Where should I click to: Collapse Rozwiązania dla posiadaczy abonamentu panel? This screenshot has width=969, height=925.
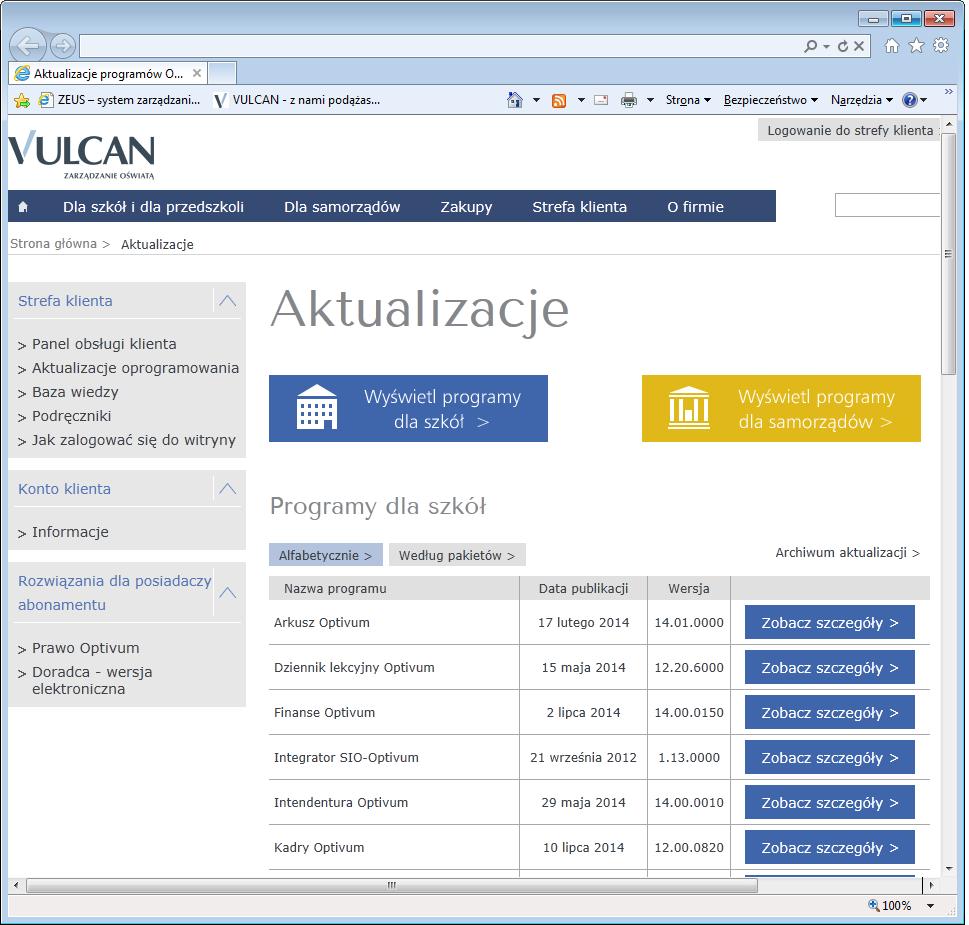click(227, 593)
